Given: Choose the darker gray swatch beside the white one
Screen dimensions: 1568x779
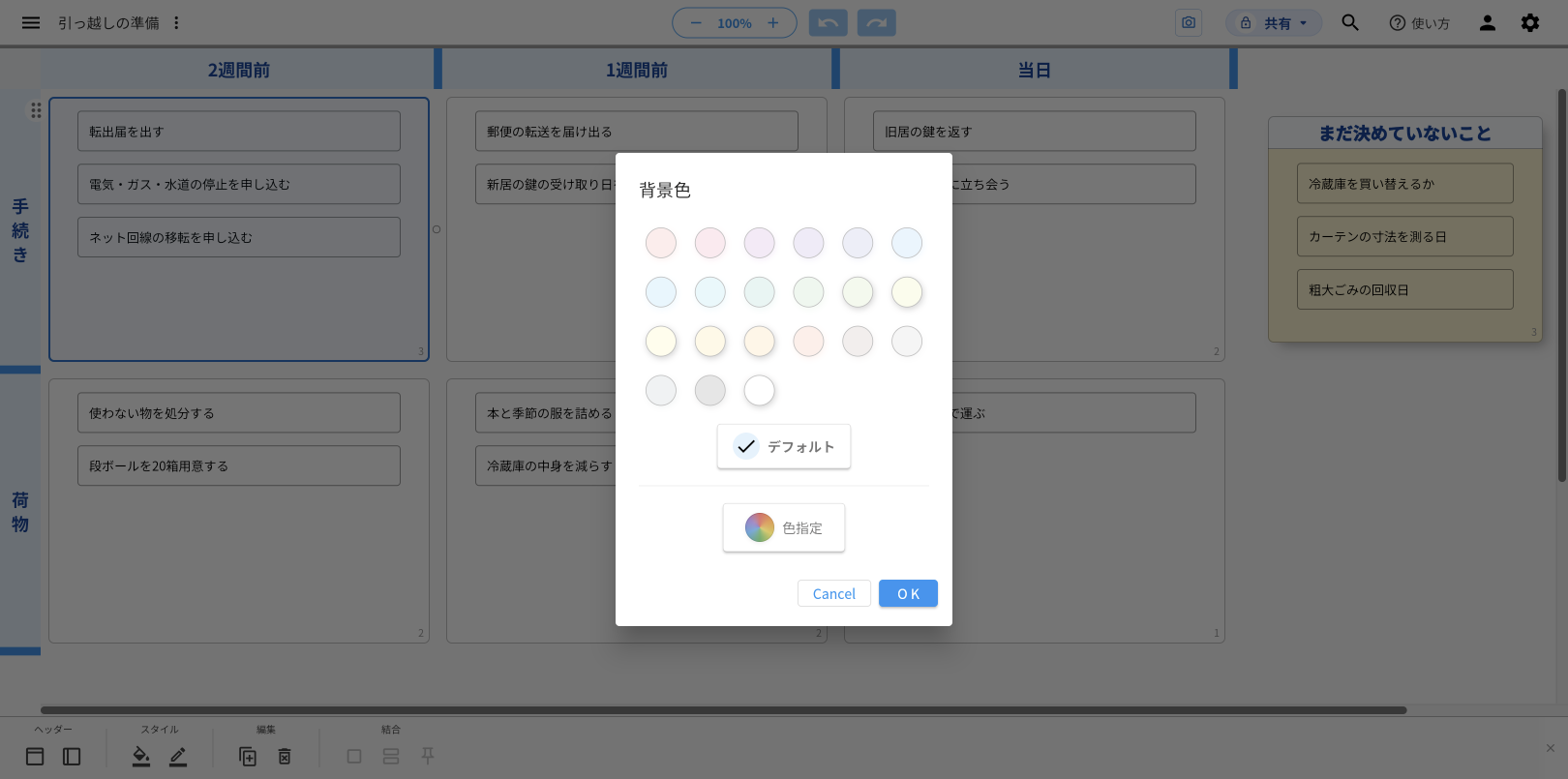Looking at the screenshot, I should [x=710, y=391].
